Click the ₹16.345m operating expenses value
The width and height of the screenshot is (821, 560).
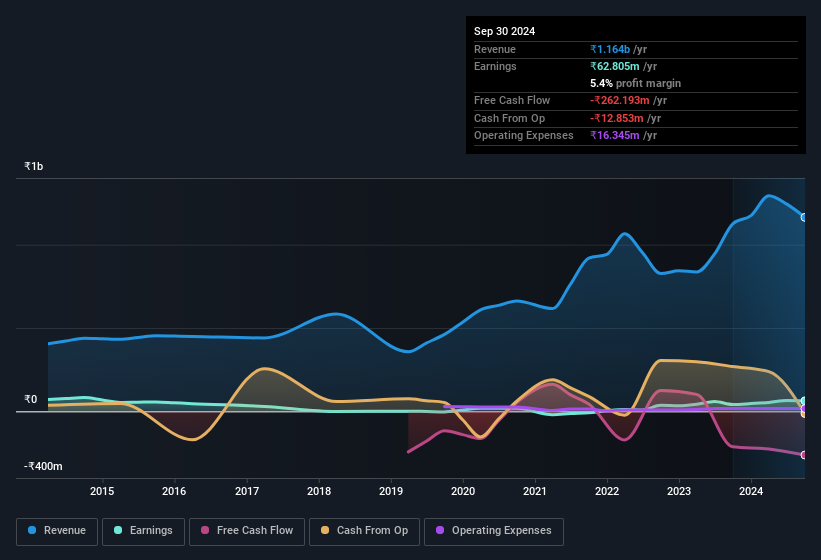click(615, 136)
